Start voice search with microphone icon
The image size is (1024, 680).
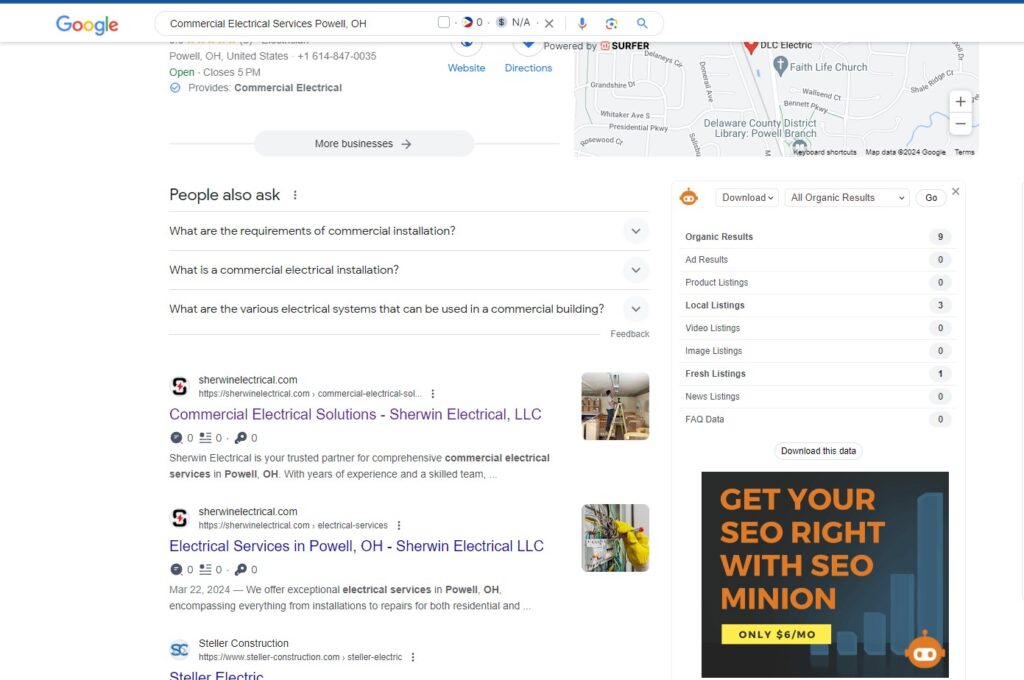coord(582,24)
